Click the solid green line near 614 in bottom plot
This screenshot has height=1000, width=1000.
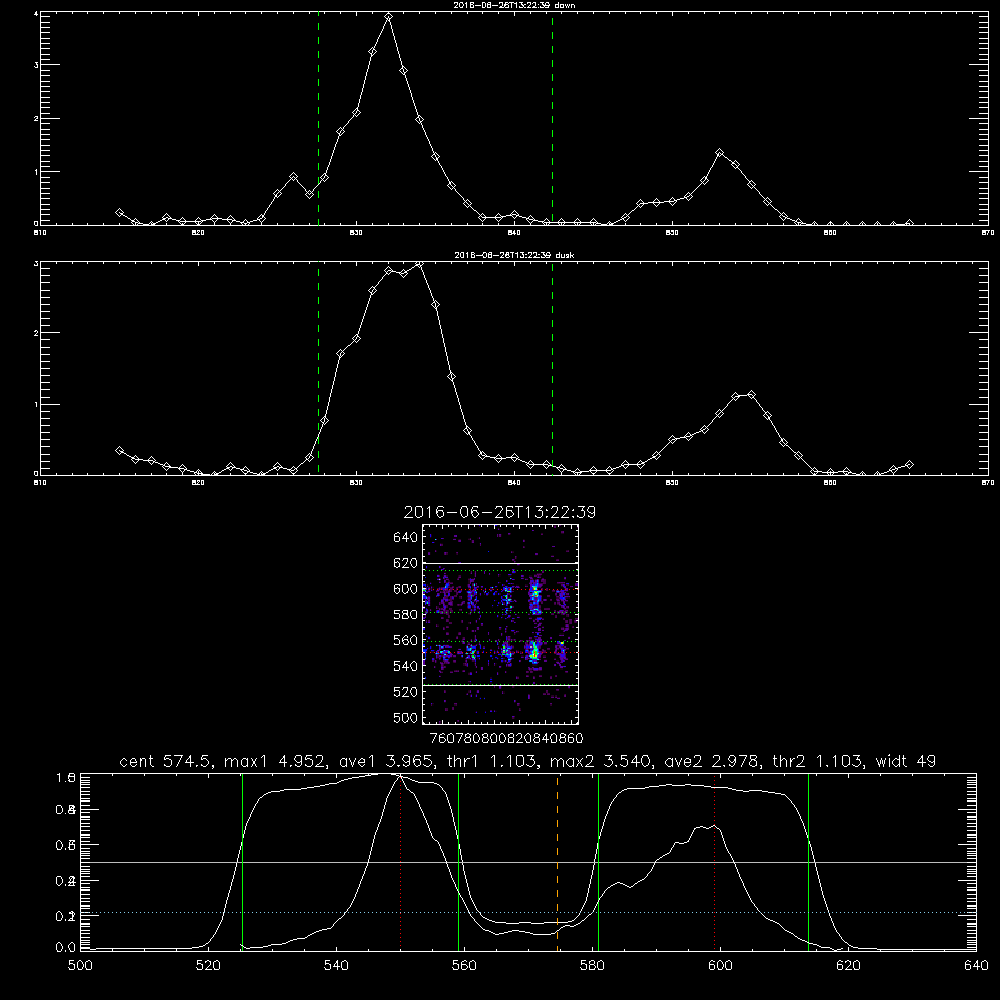[808, 862]
